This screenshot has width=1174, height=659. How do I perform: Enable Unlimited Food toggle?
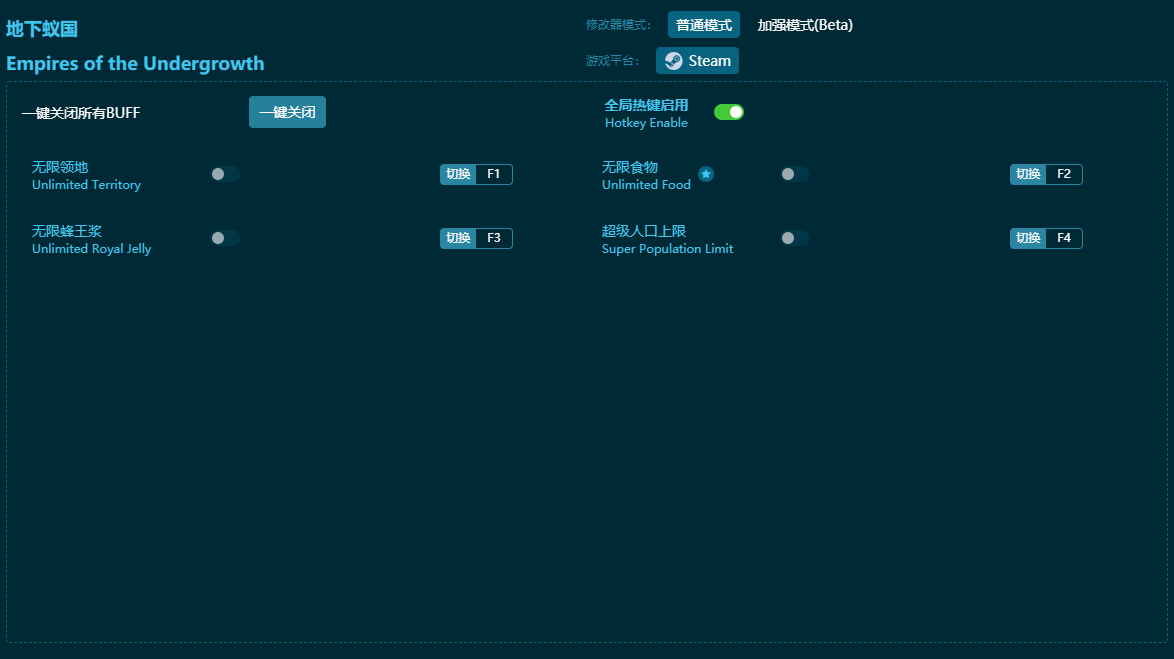(794, 174)
